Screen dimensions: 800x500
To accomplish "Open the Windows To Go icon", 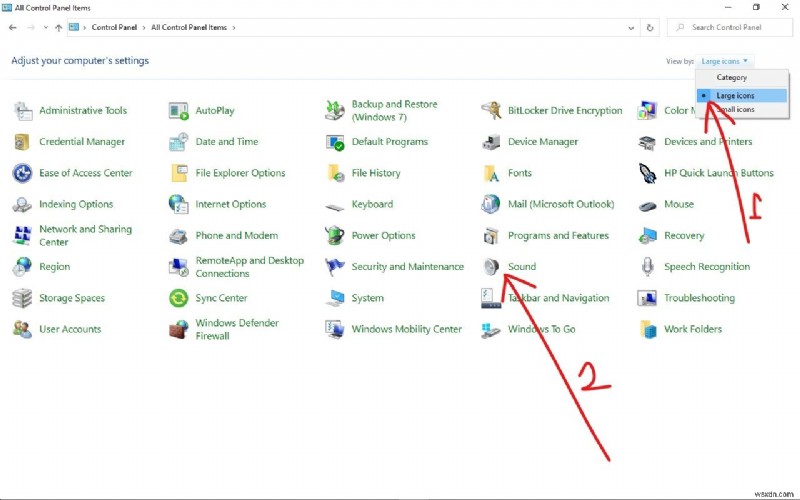I will tap(491, 331).
